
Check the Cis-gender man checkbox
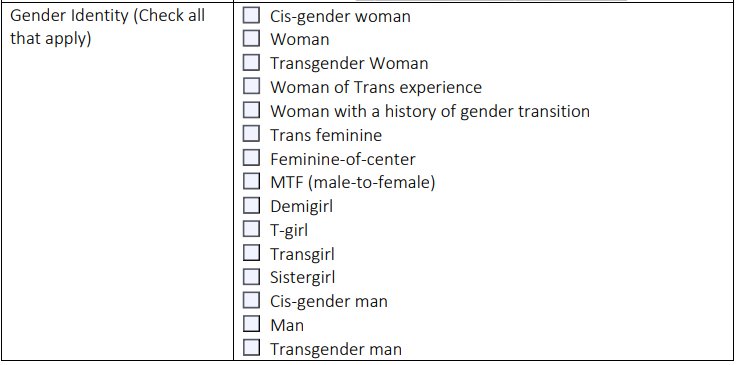[x=251, y=300]
